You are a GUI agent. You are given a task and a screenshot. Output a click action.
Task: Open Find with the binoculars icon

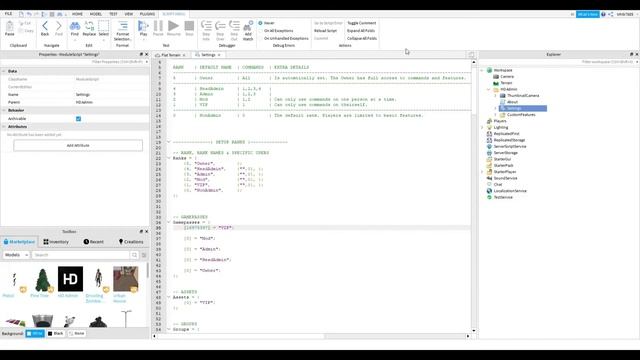click(x=75, y=27)
